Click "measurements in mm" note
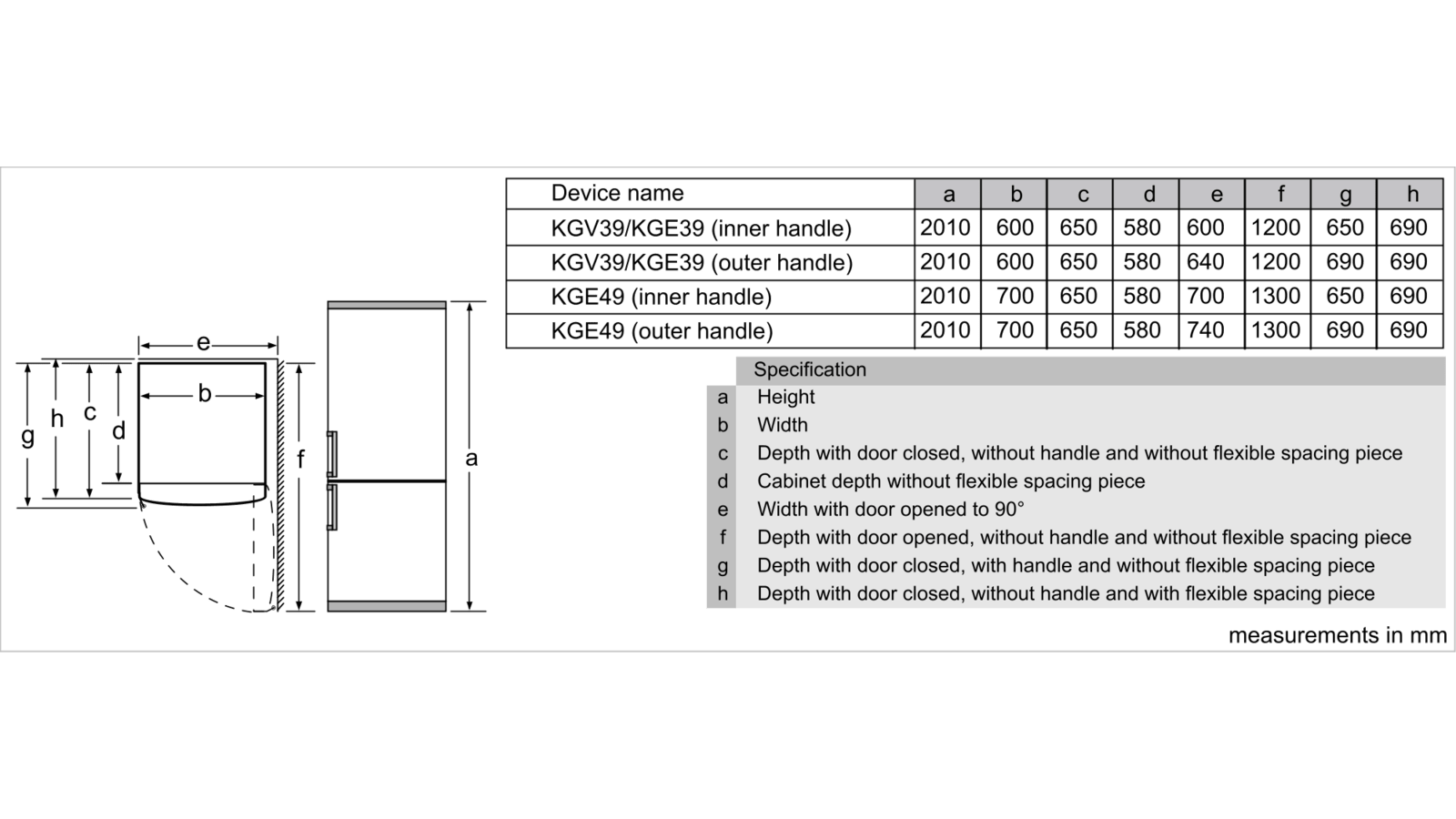This screenshot has height=819, width=1456. coord(1337,635)
